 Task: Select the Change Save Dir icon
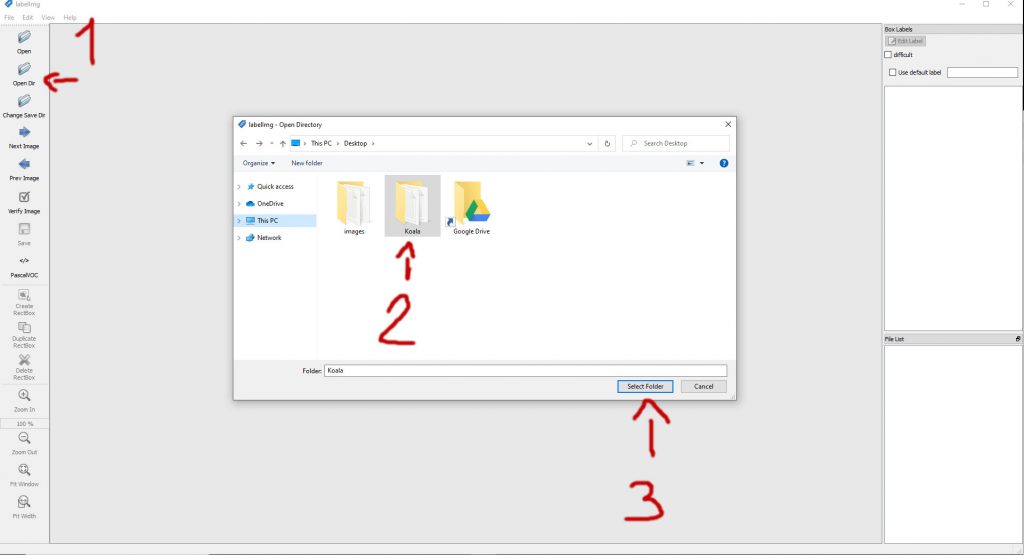[24, 101]
